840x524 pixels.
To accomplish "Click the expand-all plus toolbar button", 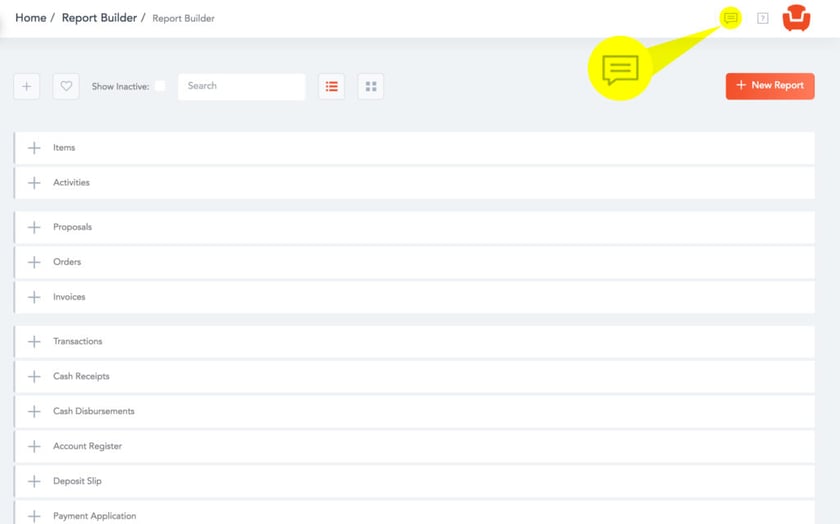I will click(x=27, y=86).
